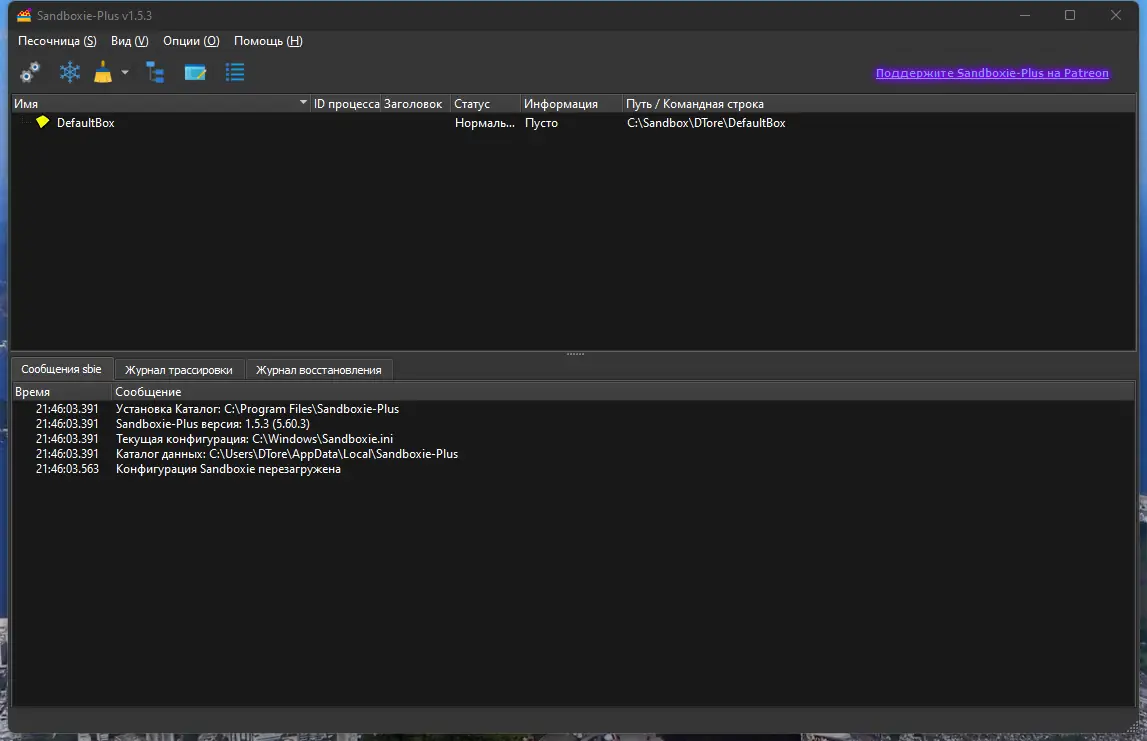Sort by the Имя column header
Viewport: 1147px width, 741px height.
(x=161, y=104)
